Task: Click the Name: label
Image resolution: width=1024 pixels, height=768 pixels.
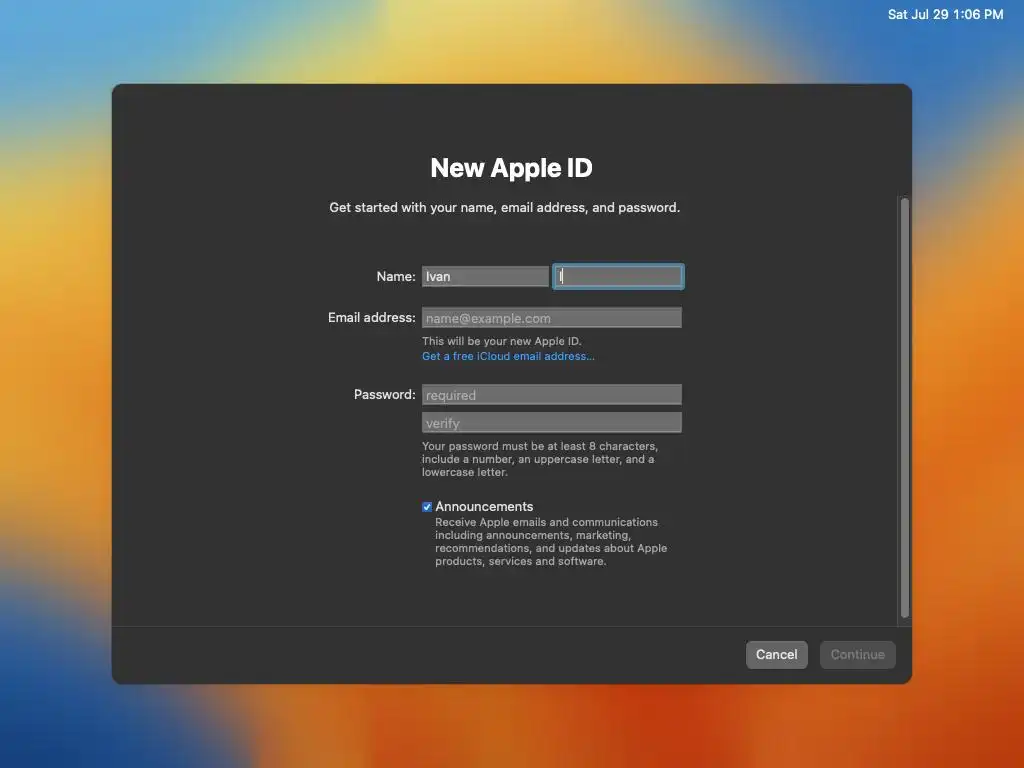Action: click(x=396, y=276)
